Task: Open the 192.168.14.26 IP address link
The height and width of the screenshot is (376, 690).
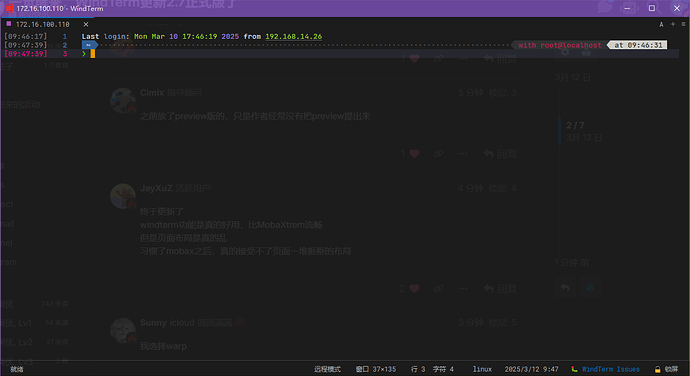Action: click(294, 37)
